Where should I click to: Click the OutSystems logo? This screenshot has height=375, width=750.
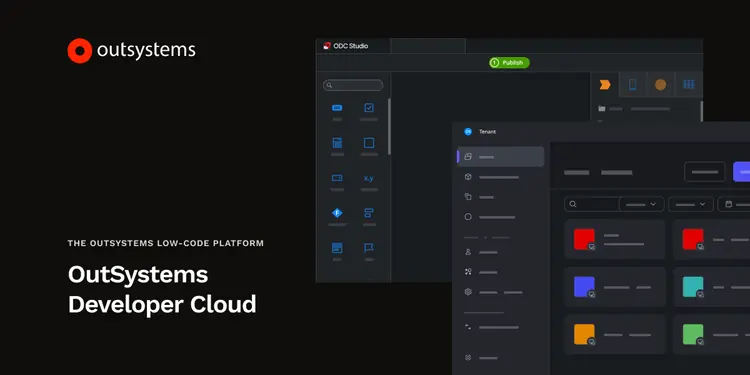coord(132,51)
